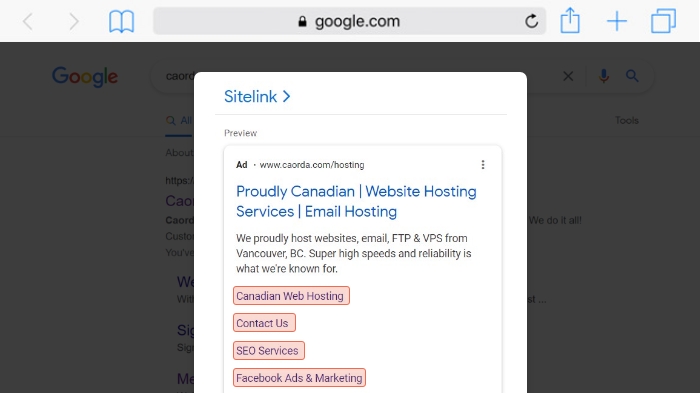The height and width of the screenshot is (393, 700).
Task: Go back with Safari back arrow
Action: 28,21
